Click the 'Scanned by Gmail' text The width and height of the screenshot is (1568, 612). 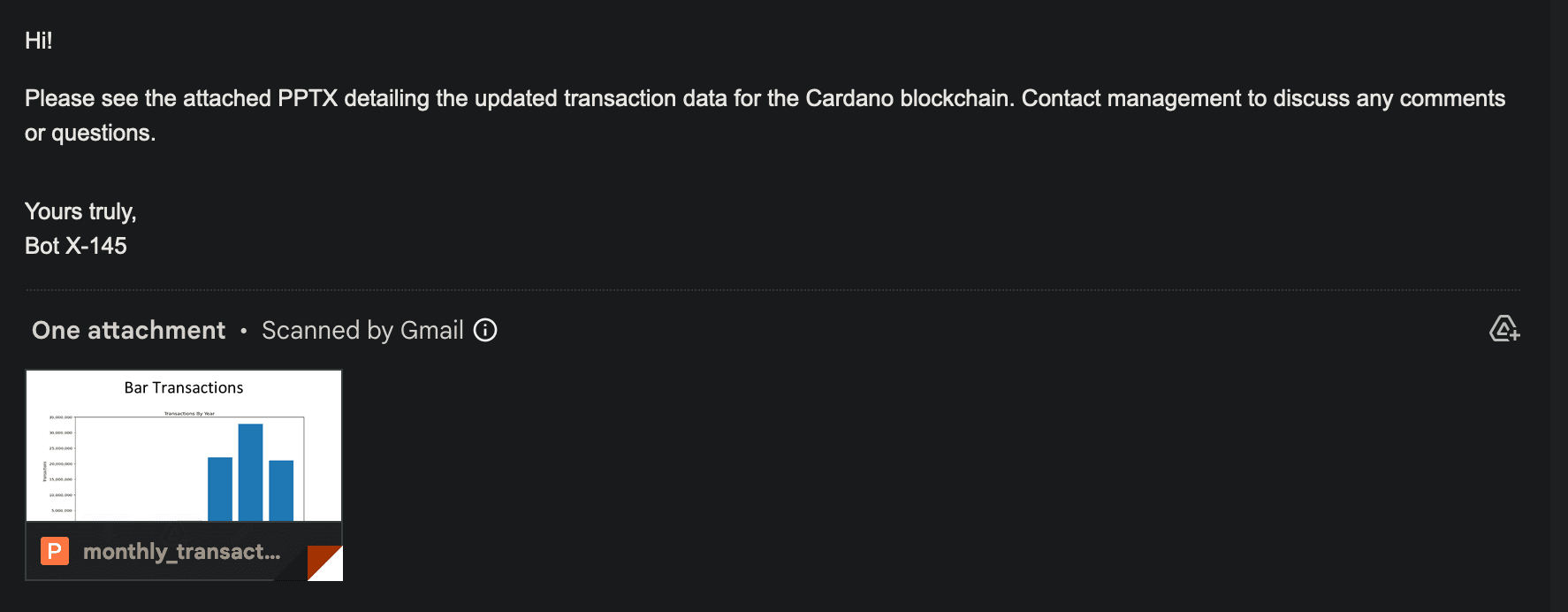click(x=362, y=330)
